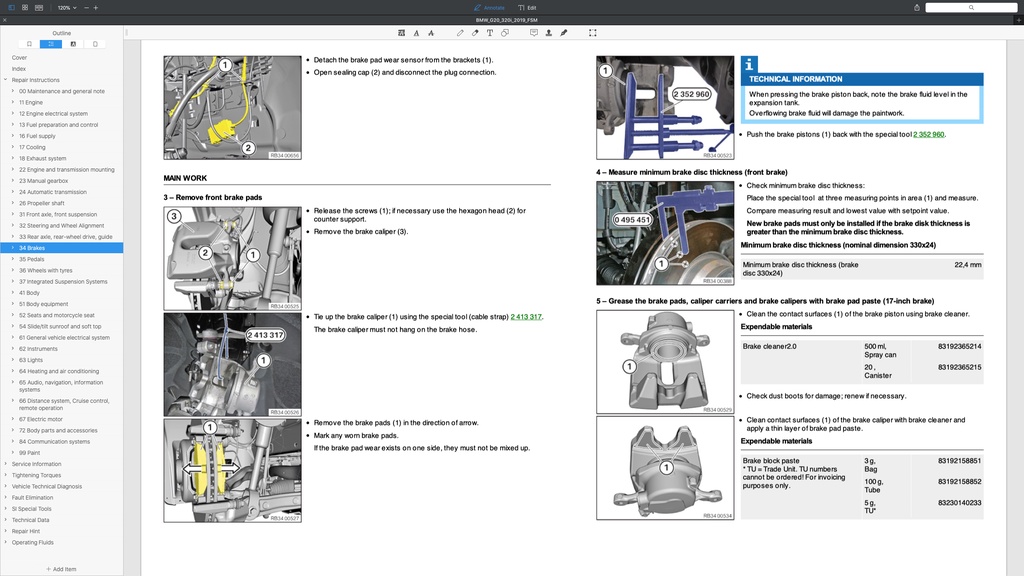
Task: Collapse the Repair Instructions outline section
Action: click(5, 80)
